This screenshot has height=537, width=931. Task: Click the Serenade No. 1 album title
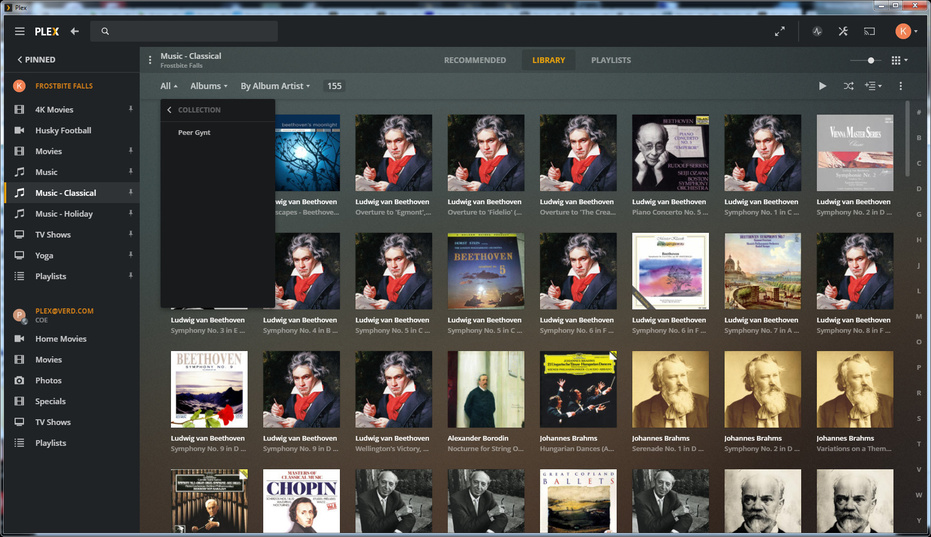(667, 448)
